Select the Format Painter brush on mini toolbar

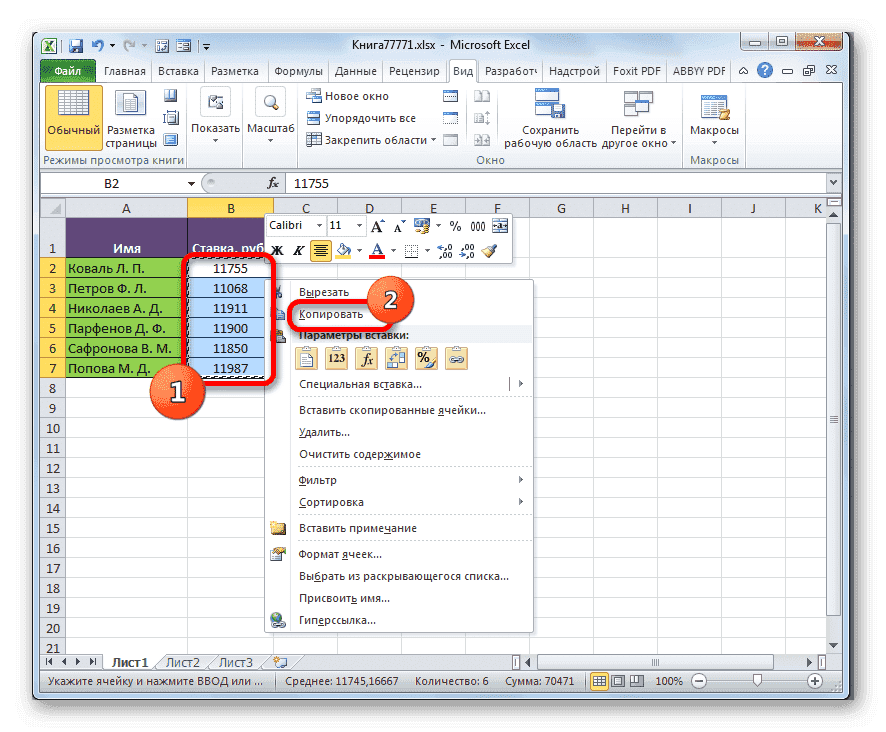489,251
